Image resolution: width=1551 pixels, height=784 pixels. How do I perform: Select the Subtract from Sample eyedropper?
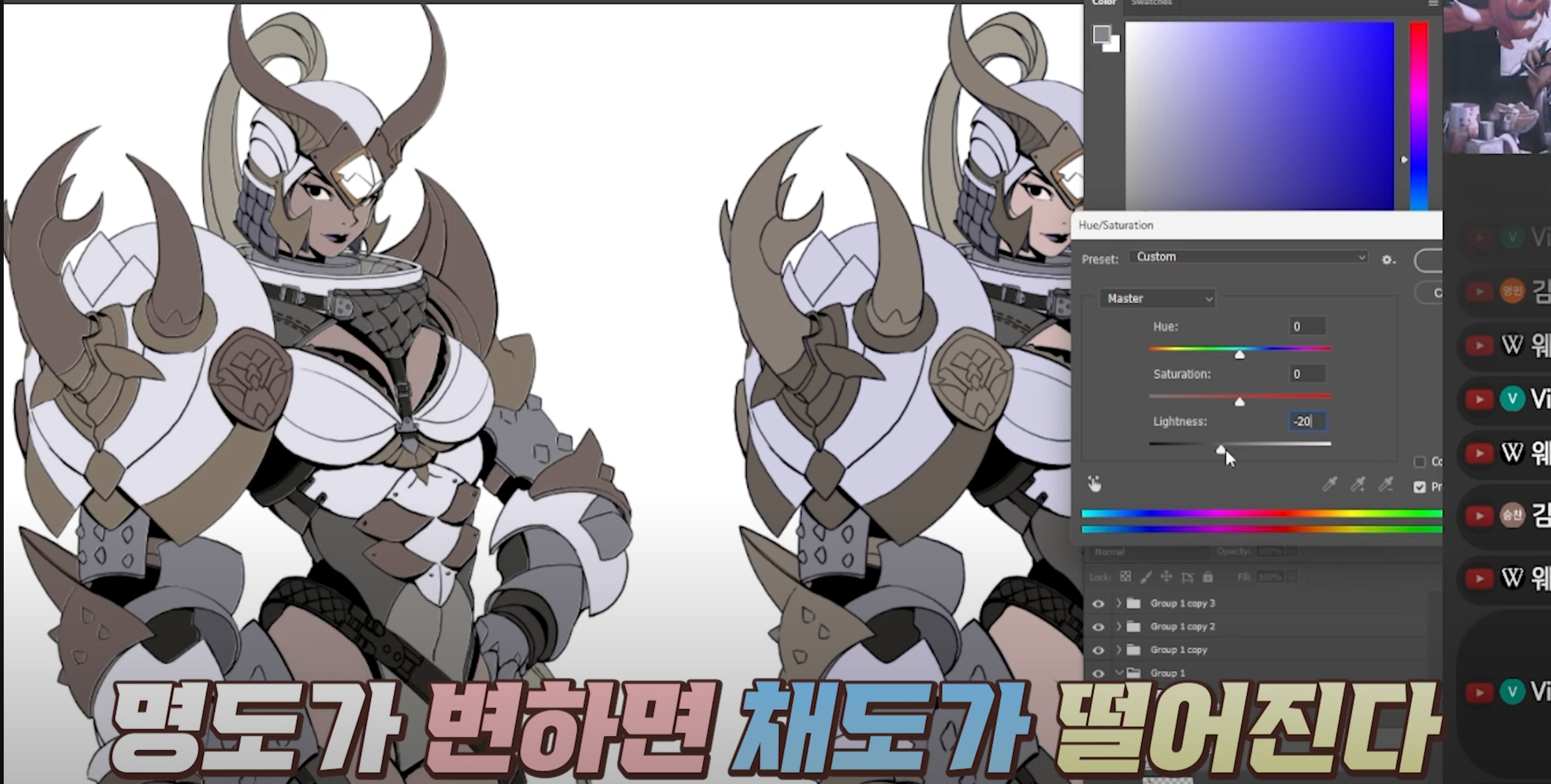coord(1386,483)
